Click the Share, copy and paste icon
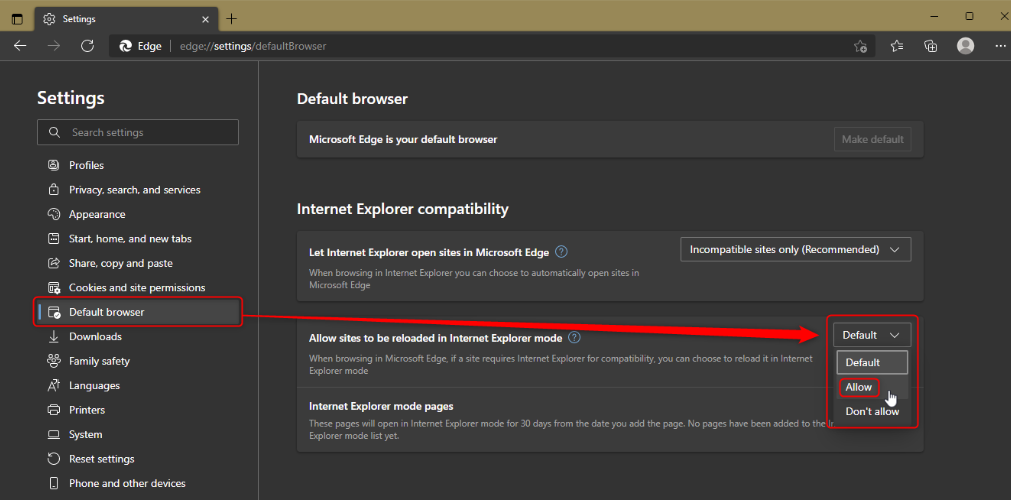The height and width of the screenshot is (500, 1011). (54, 263)
